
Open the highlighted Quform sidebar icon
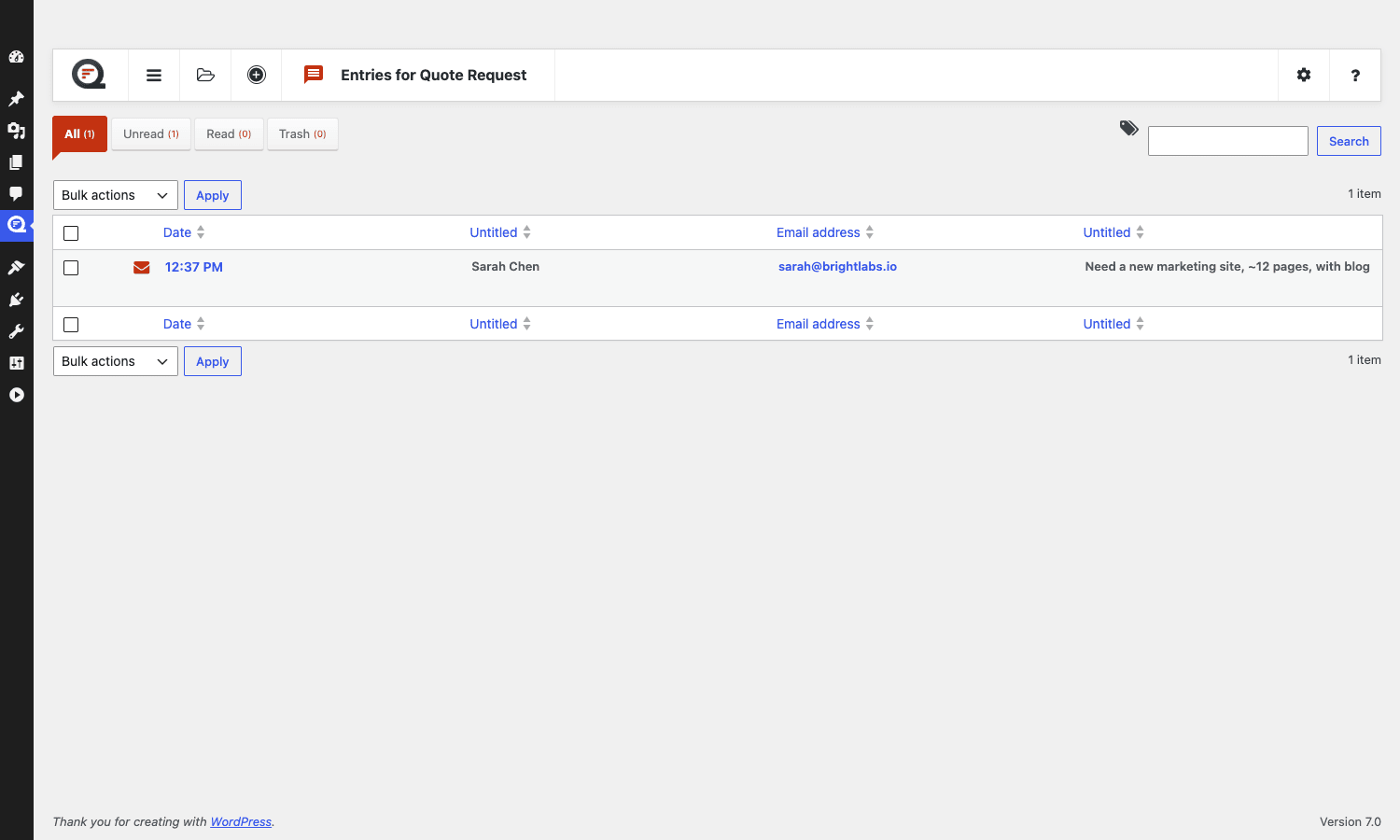coord(16,224)
